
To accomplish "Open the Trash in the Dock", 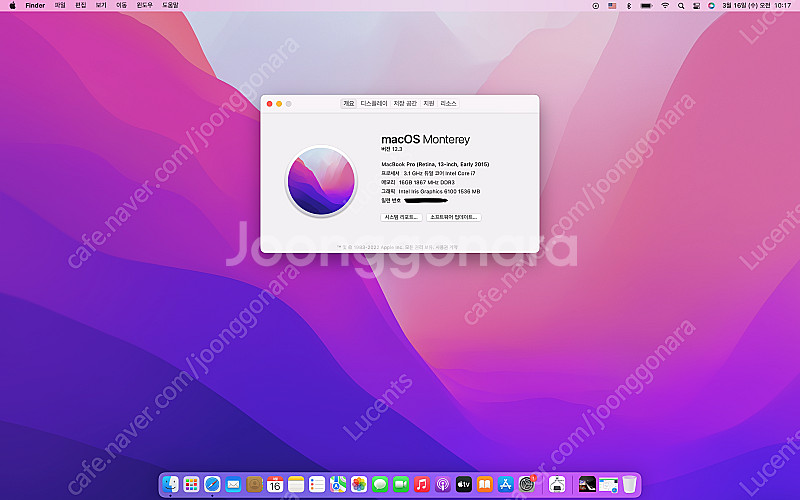I will 629,484.
